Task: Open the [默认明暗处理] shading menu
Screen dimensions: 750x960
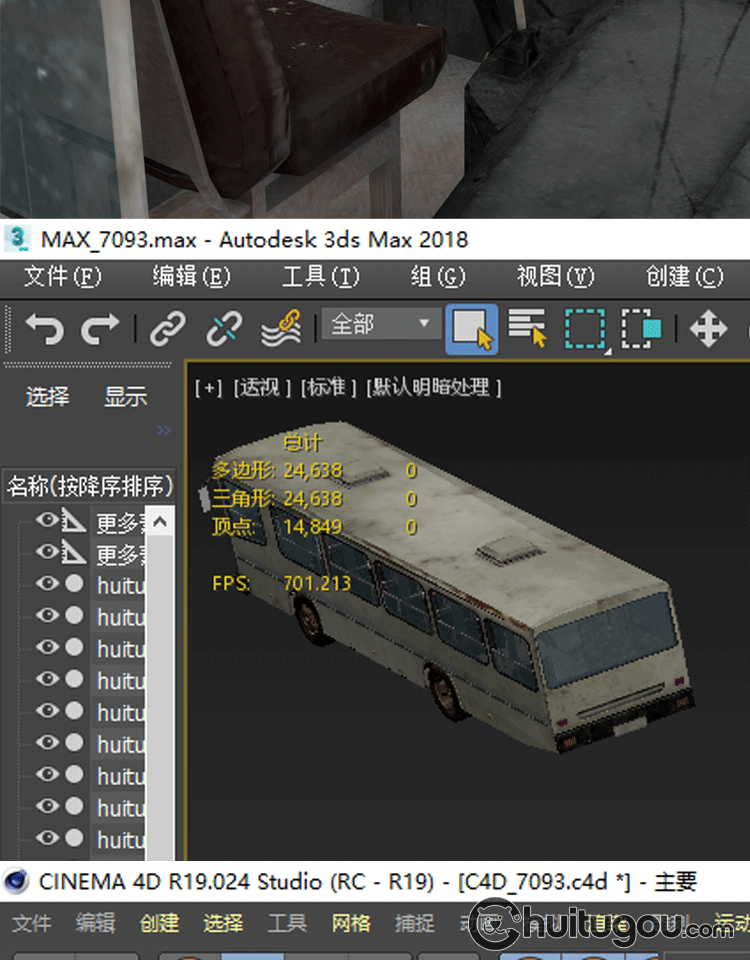Action: [434, 388]
